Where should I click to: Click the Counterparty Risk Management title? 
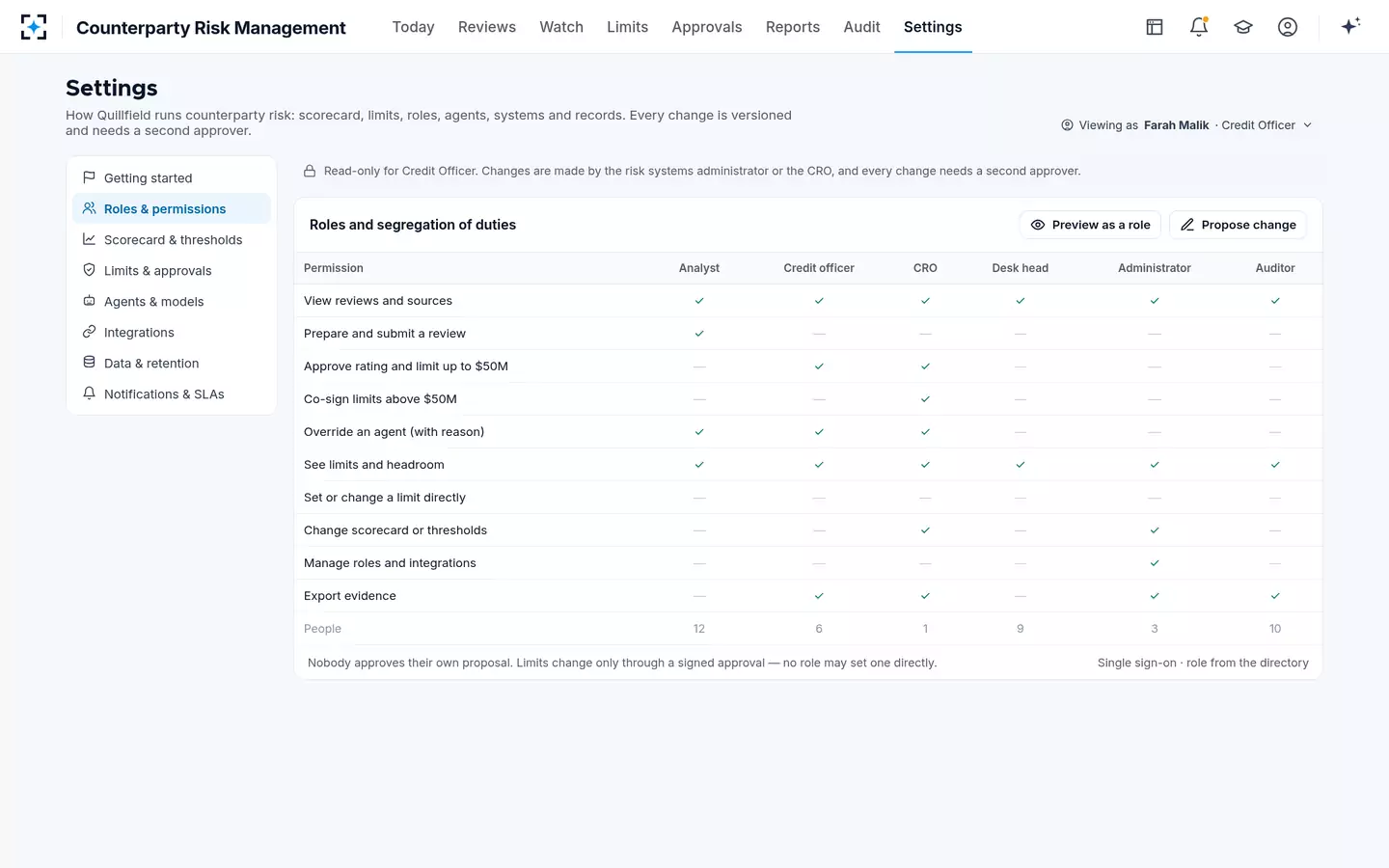point(211,28)
